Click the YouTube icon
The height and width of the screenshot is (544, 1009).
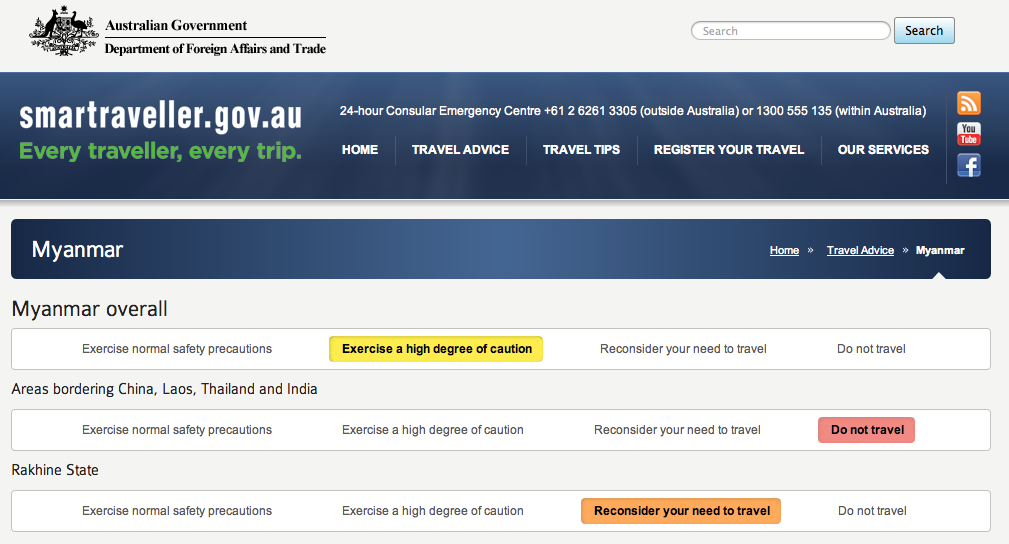pyautogui.click(x=968, y=134)
